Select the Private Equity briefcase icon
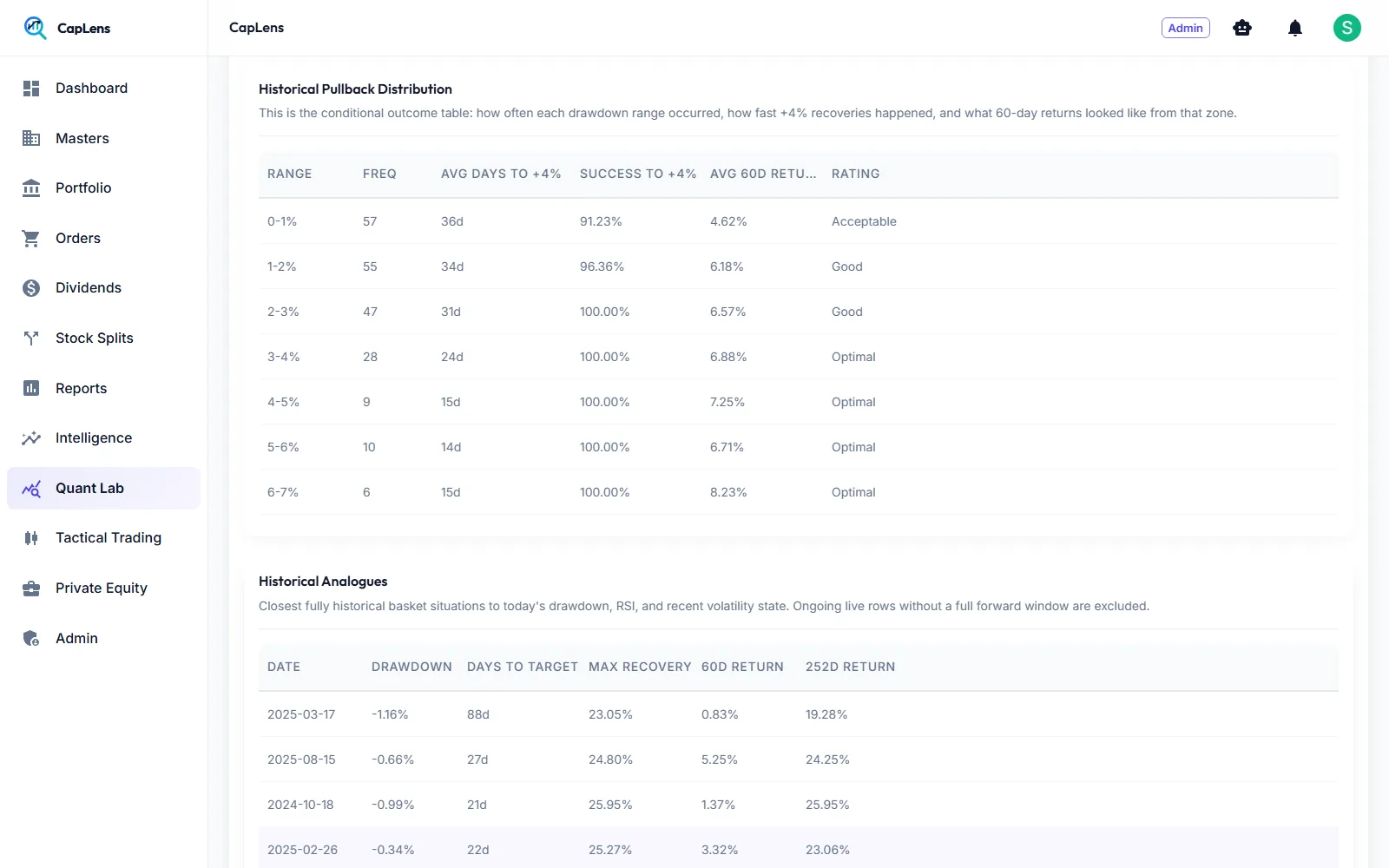The width and height of the screenshot is (1389, 868). (x=31, y=589)
